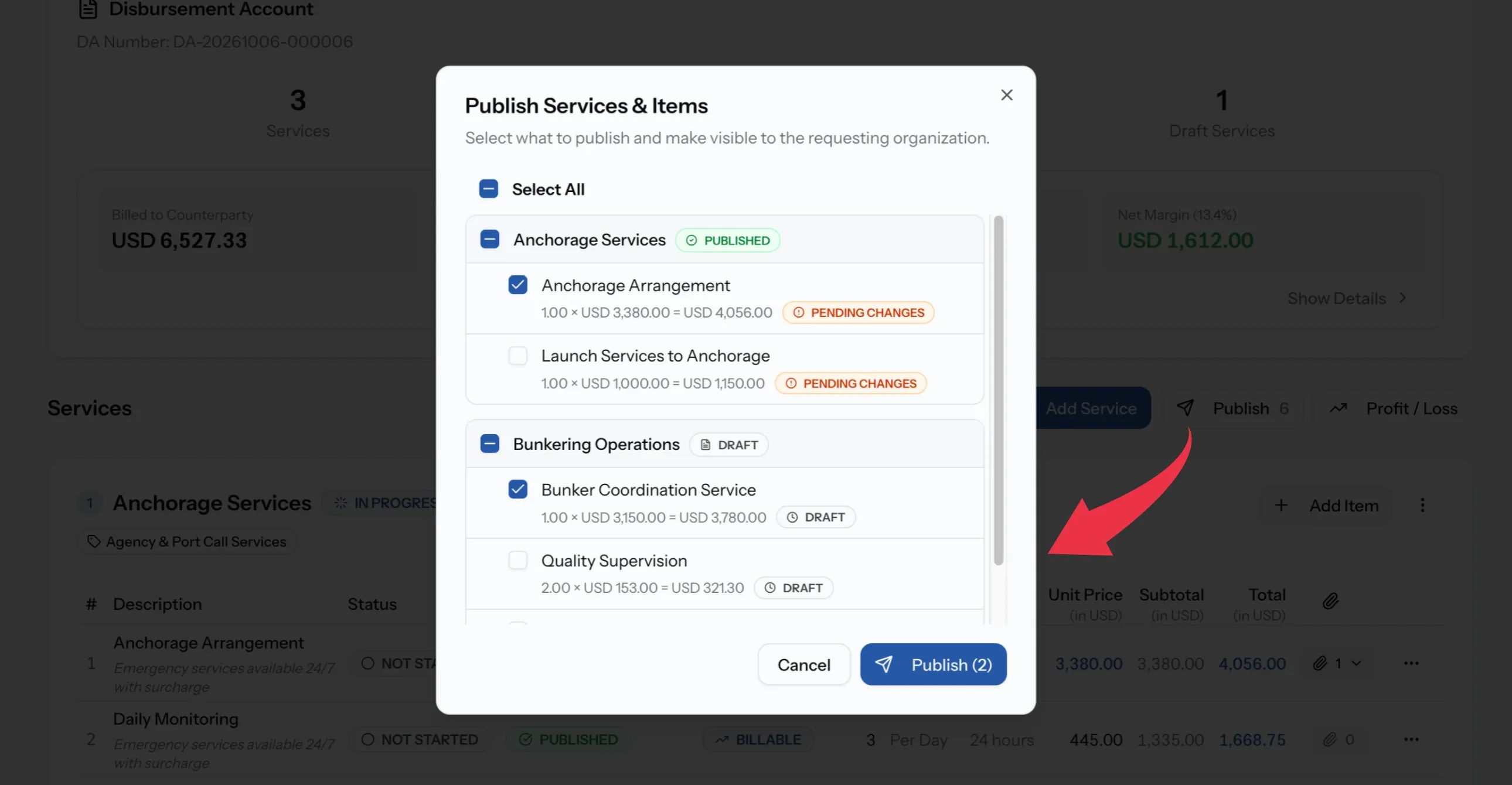The image size is (1512, 785).
Task: Click the dialog's vertical scrollbar
Action: pos(998,390)
